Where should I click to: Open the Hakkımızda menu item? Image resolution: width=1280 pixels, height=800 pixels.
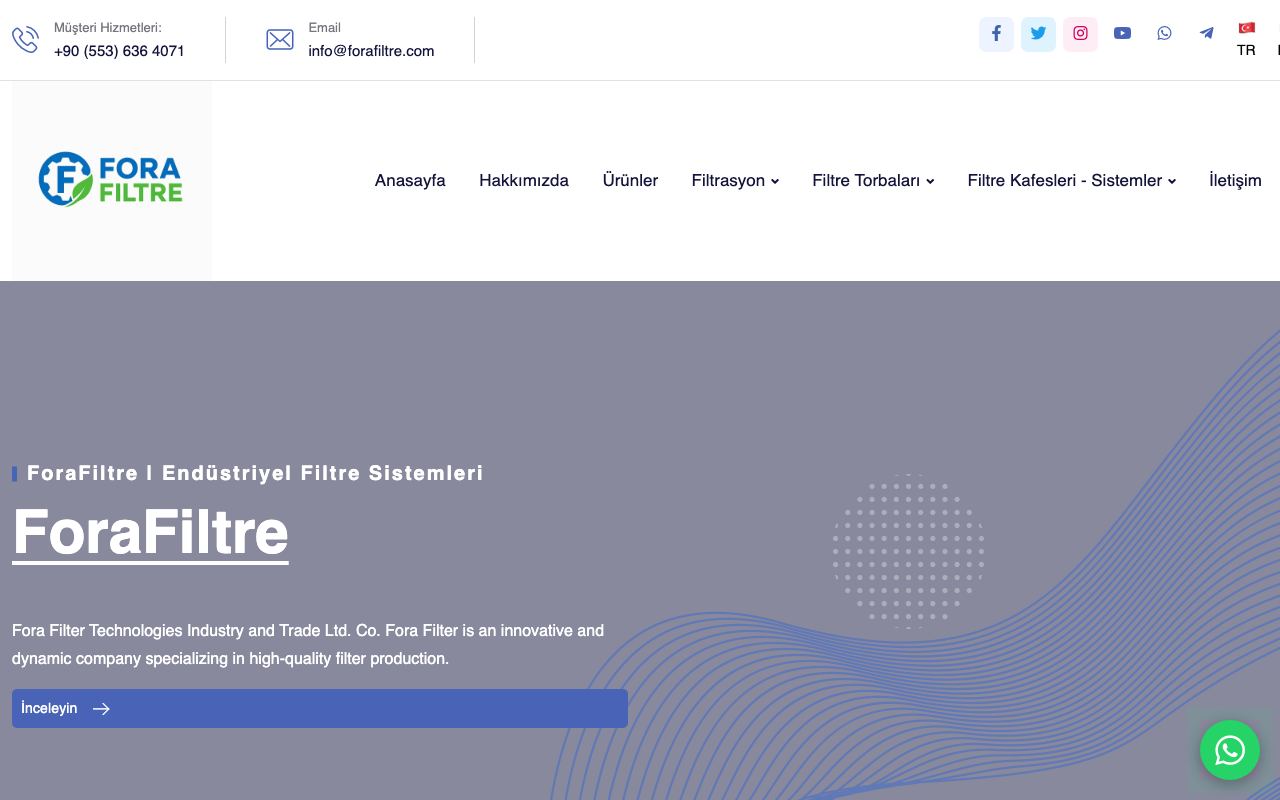(x=524, y=181)
